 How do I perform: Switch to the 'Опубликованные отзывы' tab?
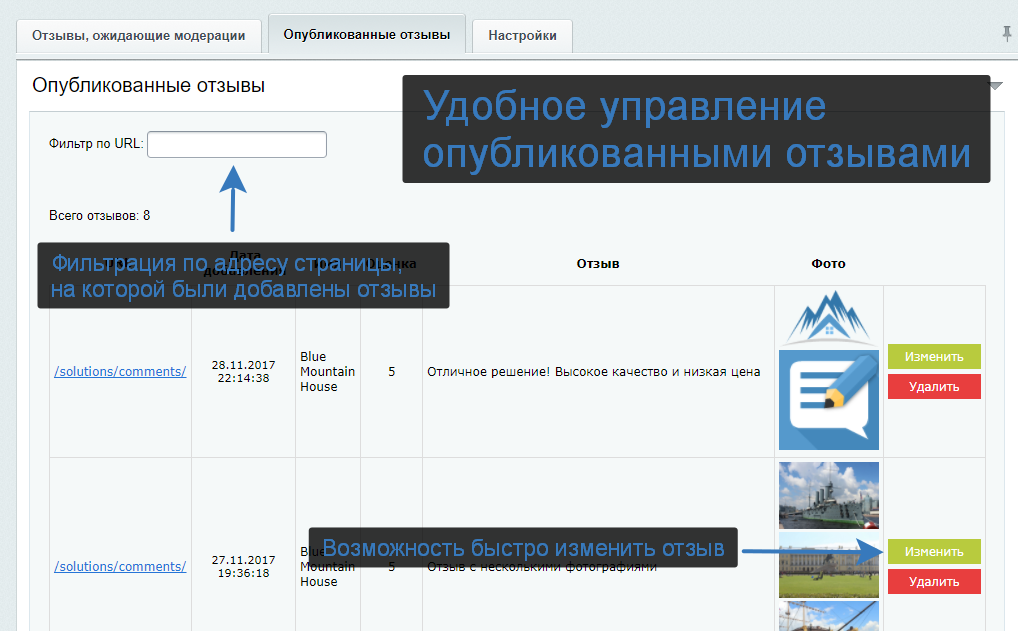(367, 34)
